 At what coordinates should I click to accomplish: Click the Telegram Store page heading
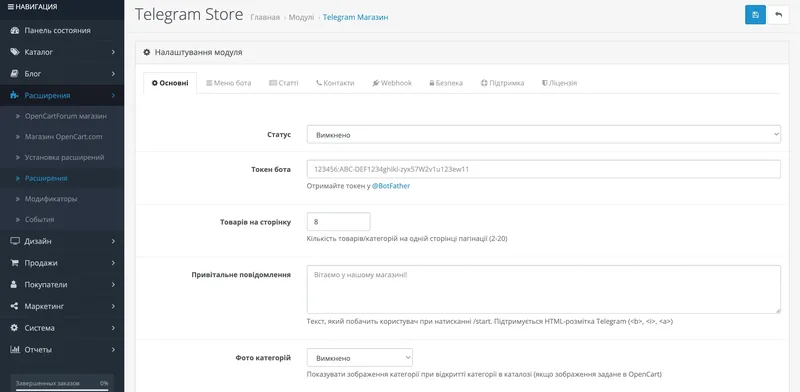tap(189, 15)
